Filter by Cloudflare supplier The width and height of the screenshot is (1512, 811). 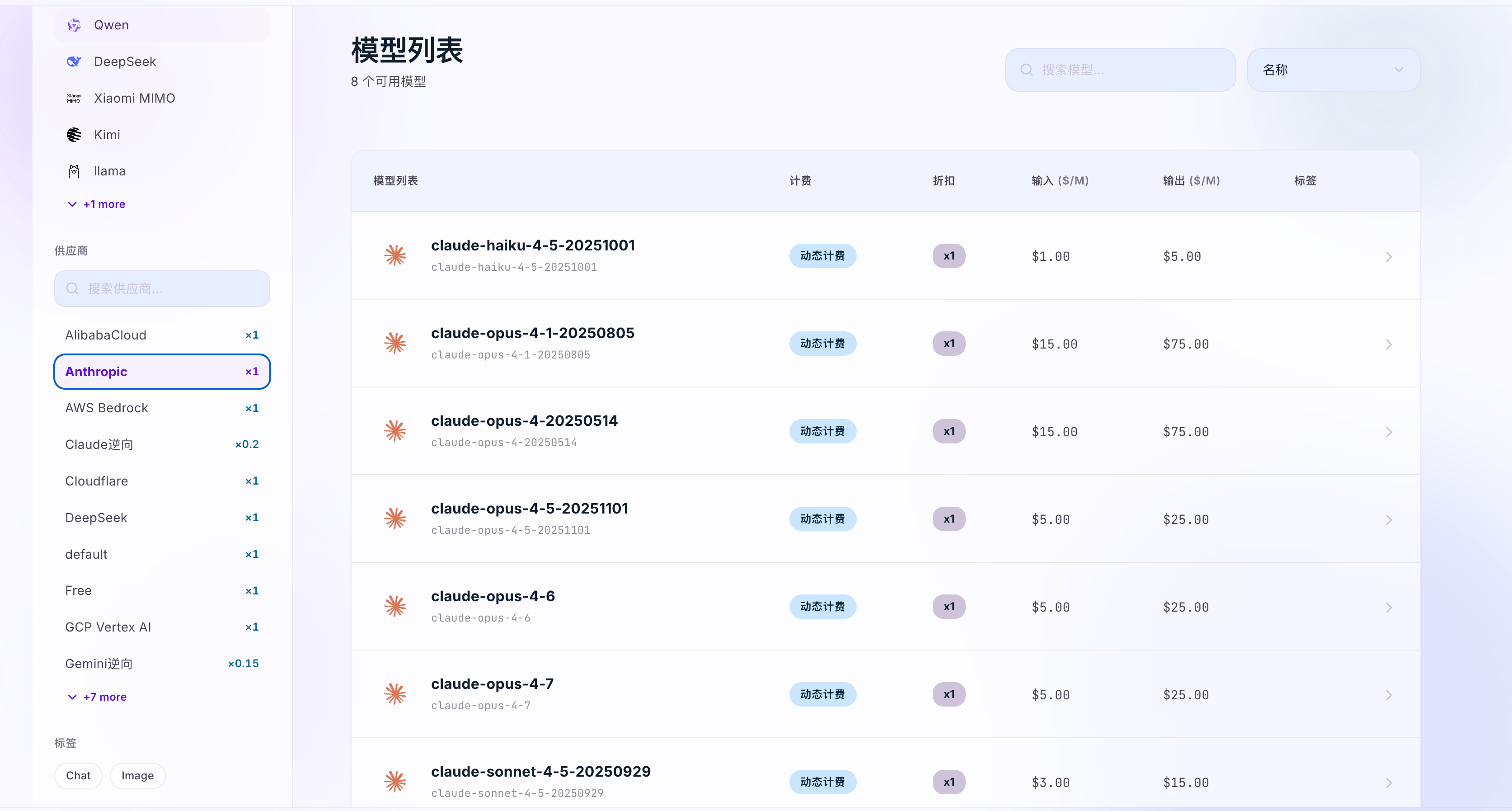162,481
